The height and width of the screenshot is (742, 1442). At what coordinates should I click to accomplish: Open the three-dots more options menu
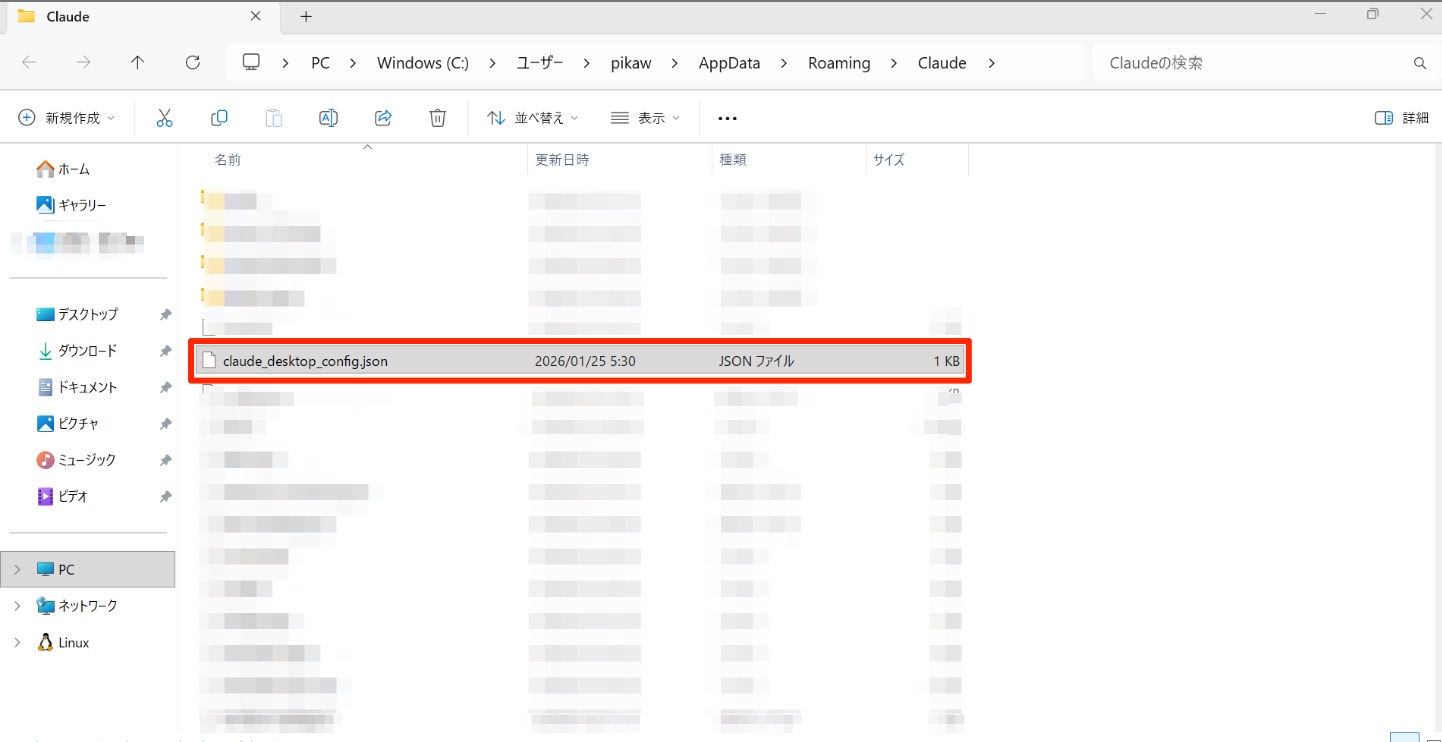coord(727,118)
